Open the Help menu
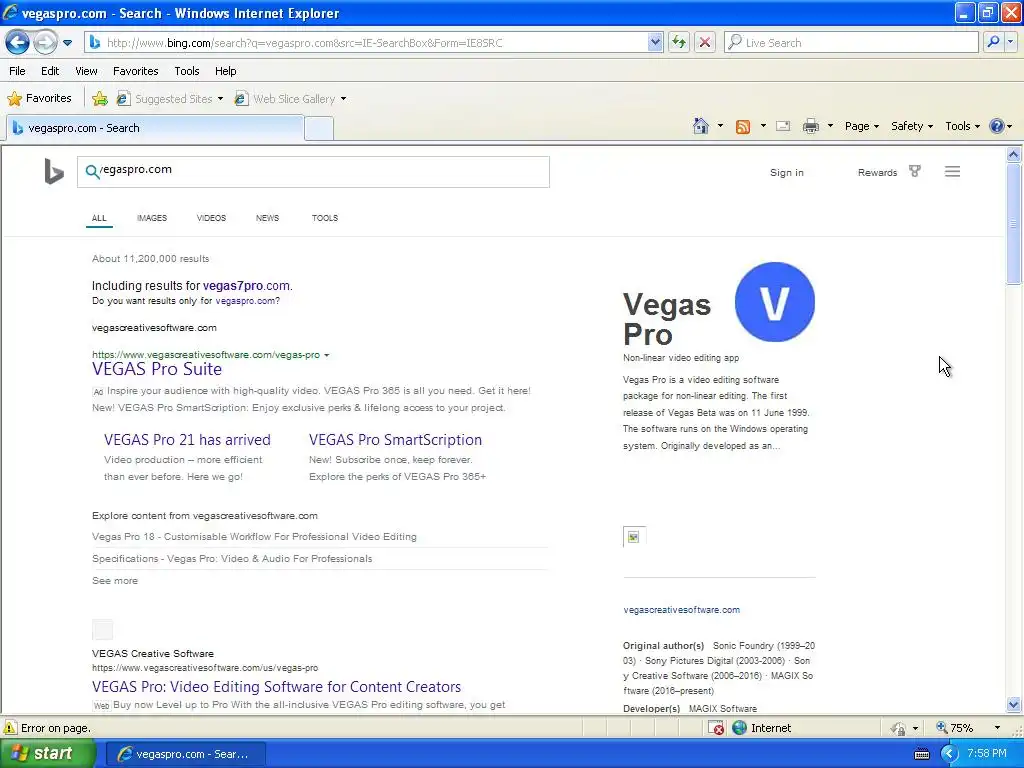The width and height of the screenshot is (1024, 768). point(225,71)
